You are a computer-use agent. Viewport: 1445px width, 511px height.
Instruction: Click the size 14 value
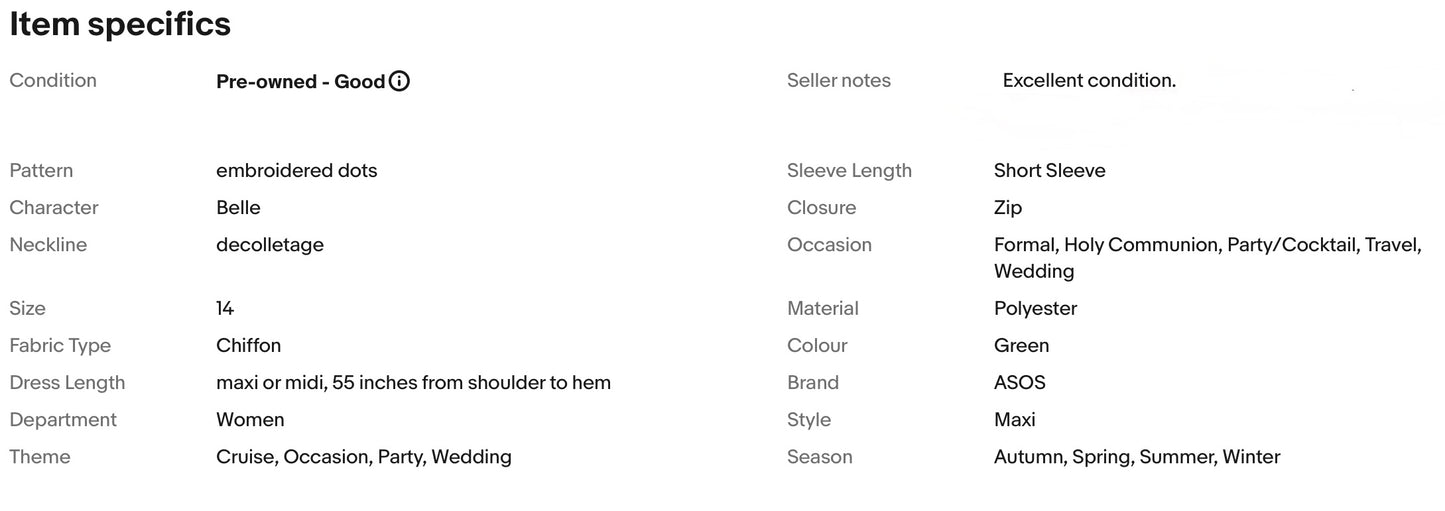[225, 308]
